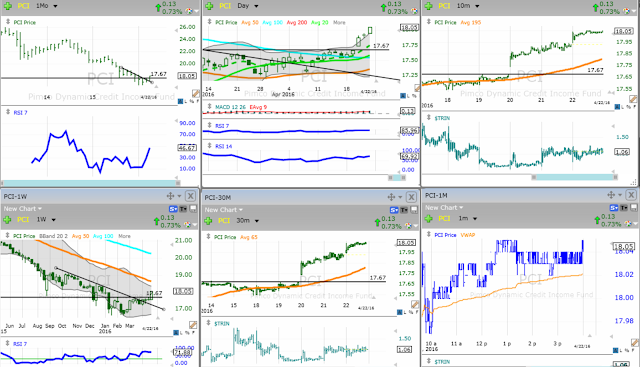Open the New Chart menu in PCI-1W window
This screenshot has height=367, width=640.
coord(23,209)
